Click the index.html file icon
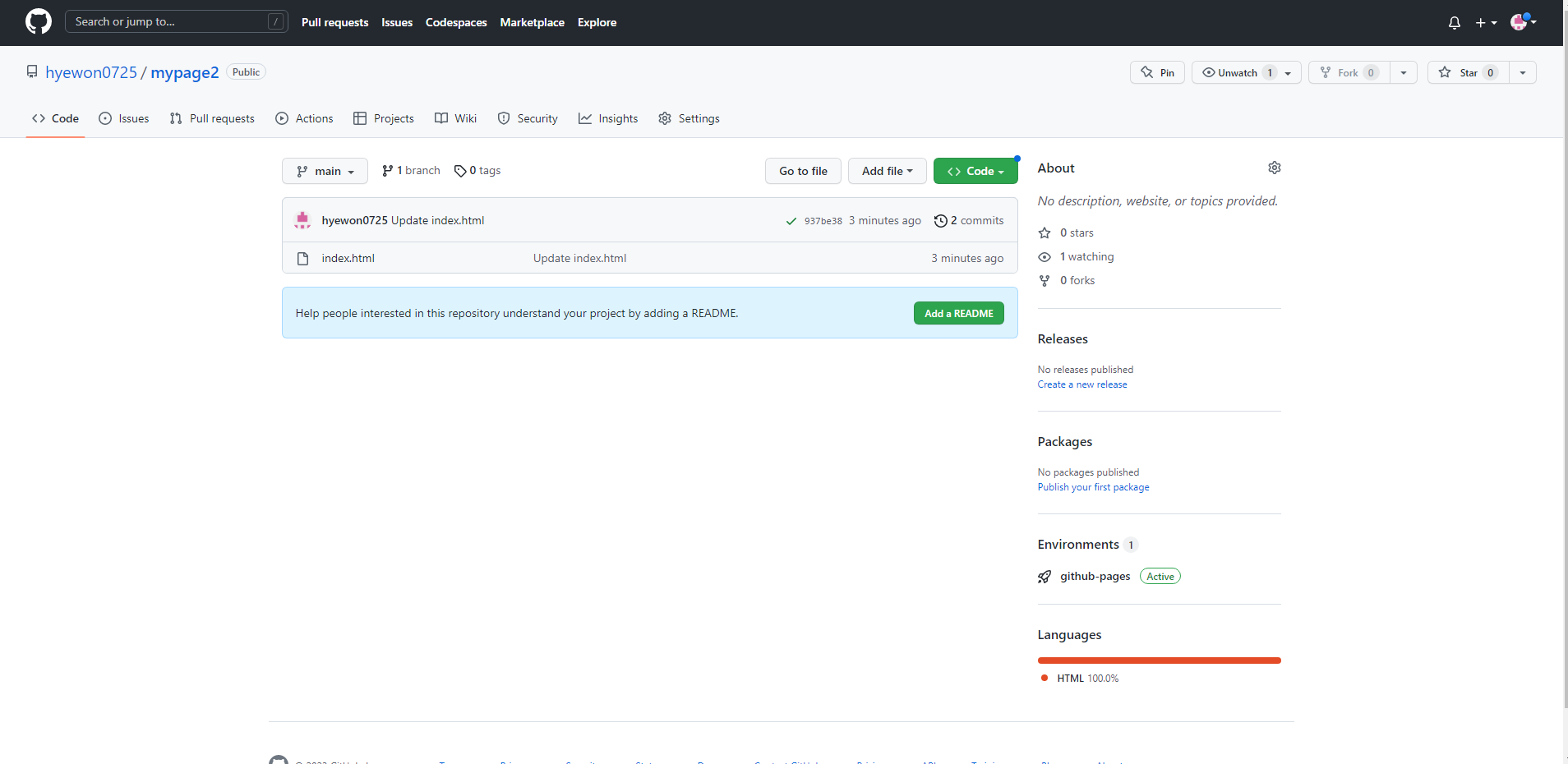The height and width of the screenshot is (764, 1568). click(302, 258)
